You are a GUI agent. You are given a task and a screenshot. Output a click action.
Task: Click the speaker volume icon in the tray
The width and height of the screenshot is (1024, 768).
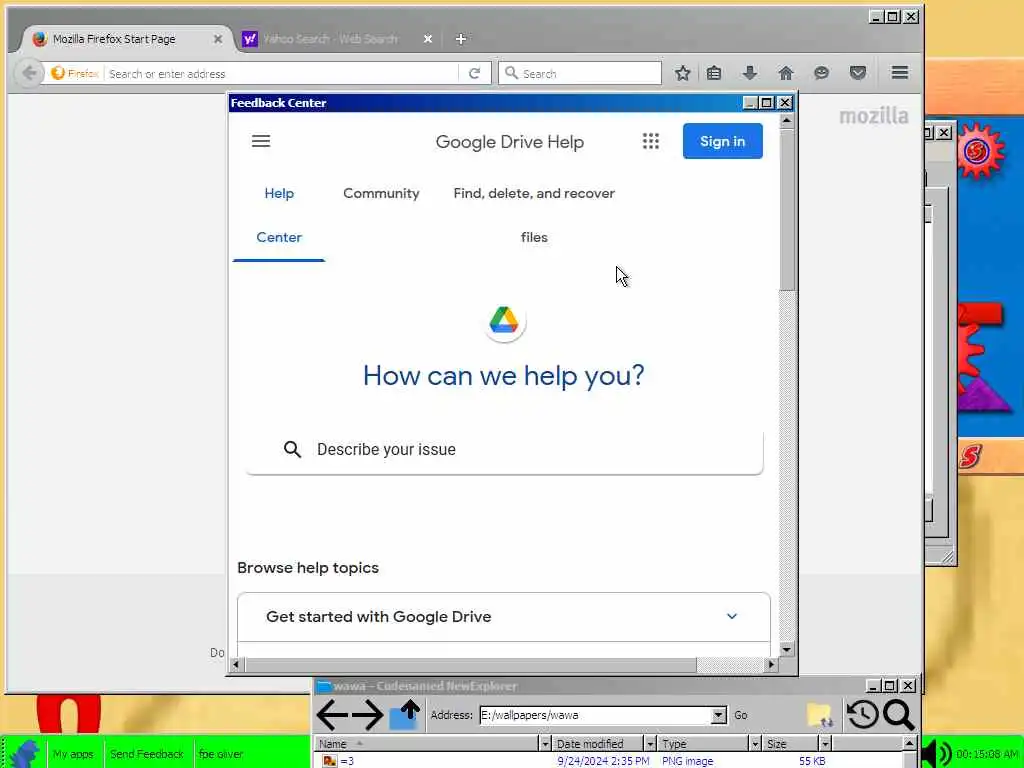[936, 754]
